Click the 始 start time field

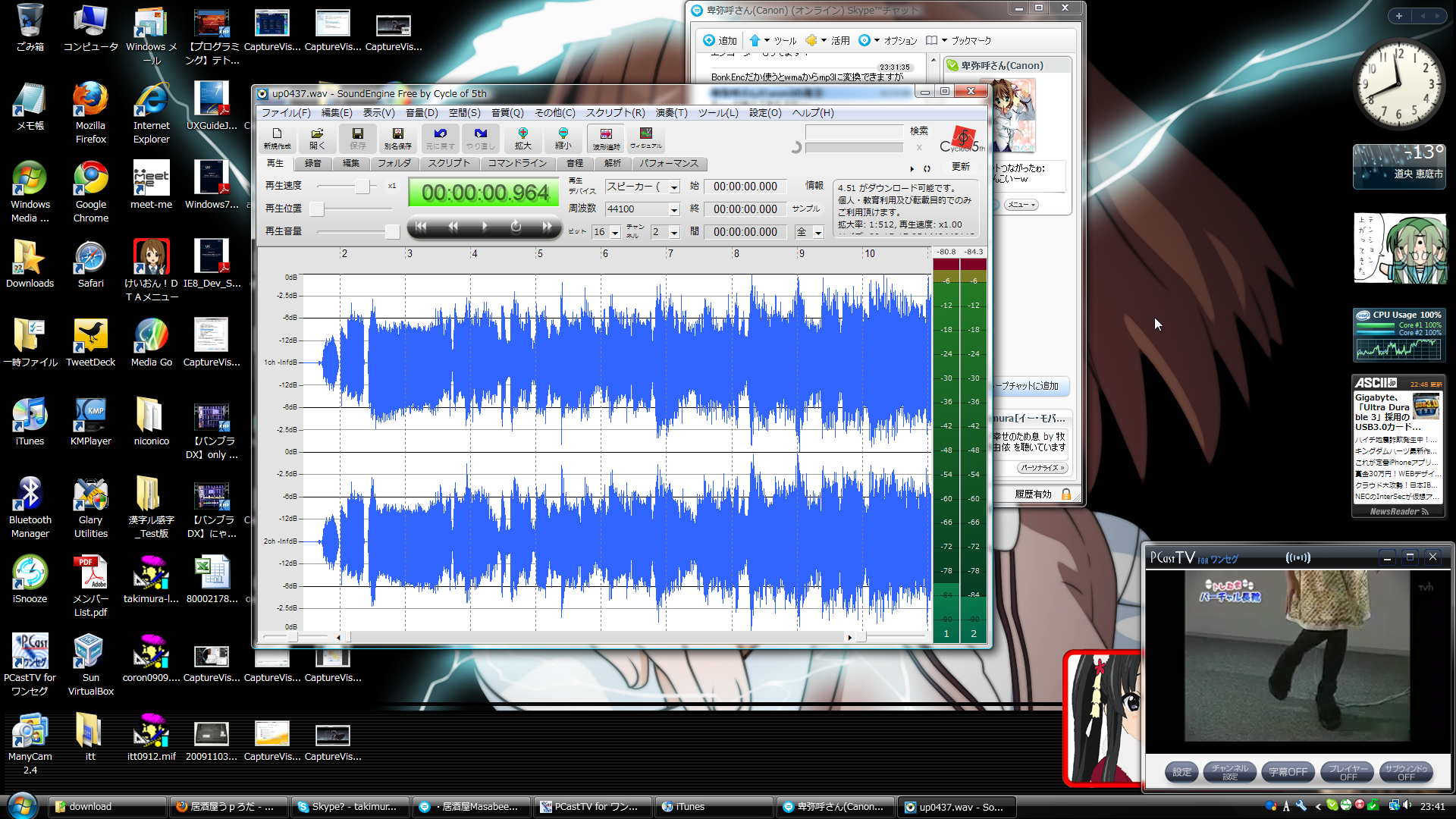[x=745, y=187]
